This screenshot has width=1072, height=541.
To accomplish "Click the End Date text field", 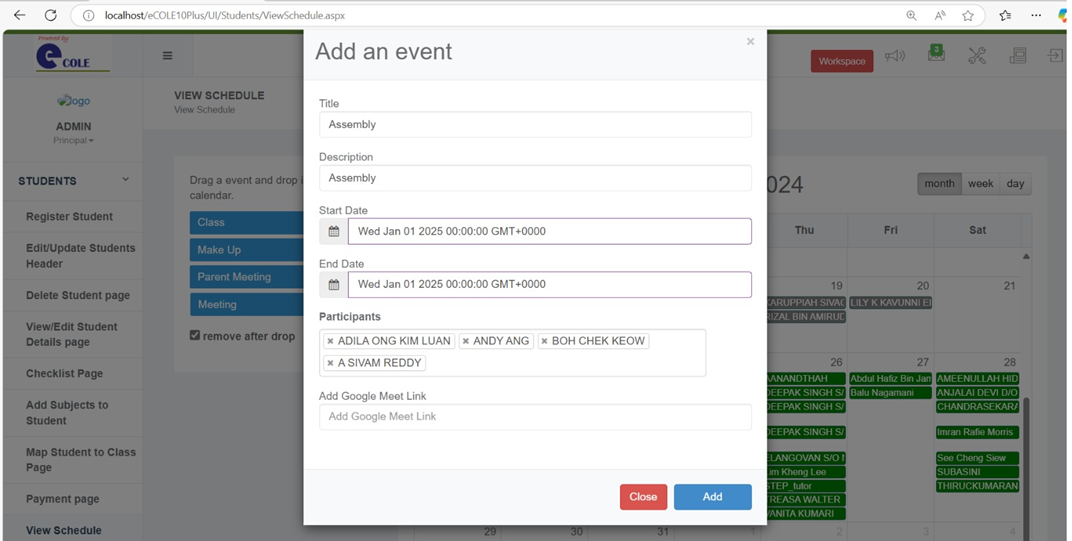I will point(550,285).
